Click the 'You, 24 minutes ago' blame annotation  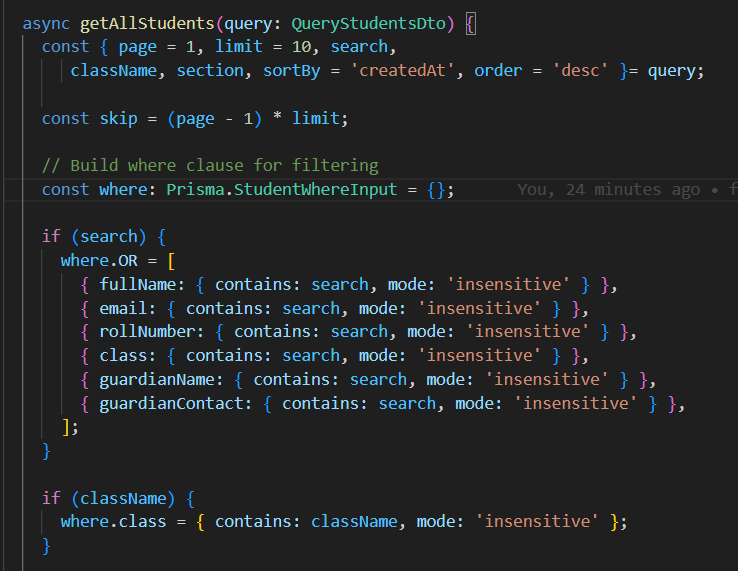click(608, 190)
